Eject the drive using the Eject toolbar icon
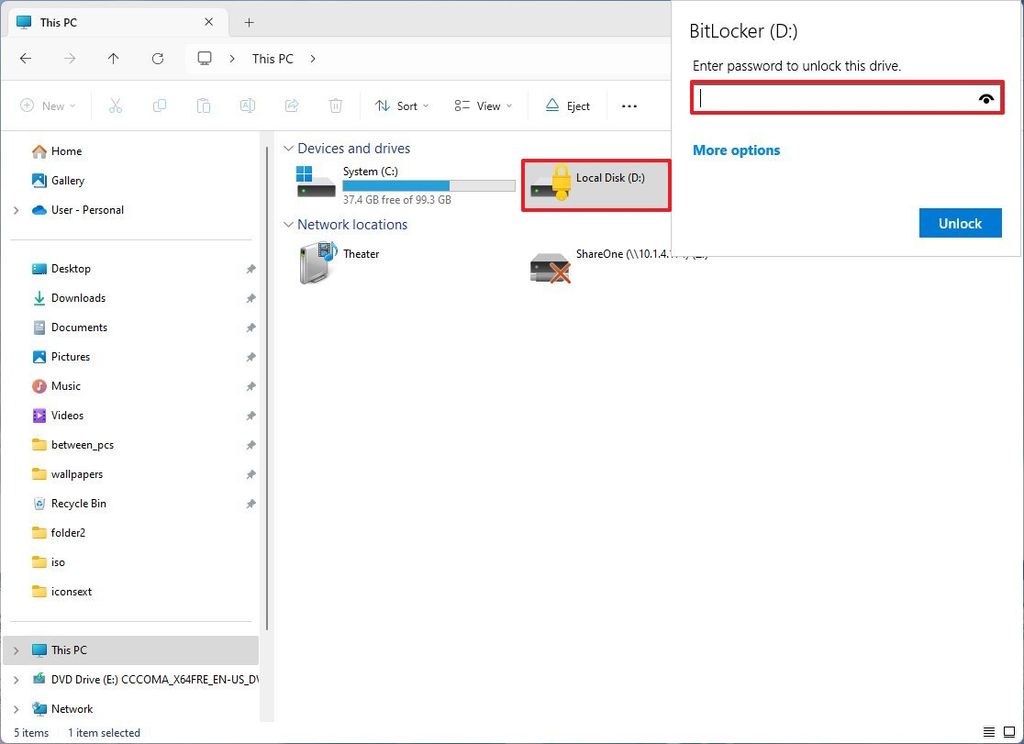The image size is (1024, 744). click(x=567, y=105)
